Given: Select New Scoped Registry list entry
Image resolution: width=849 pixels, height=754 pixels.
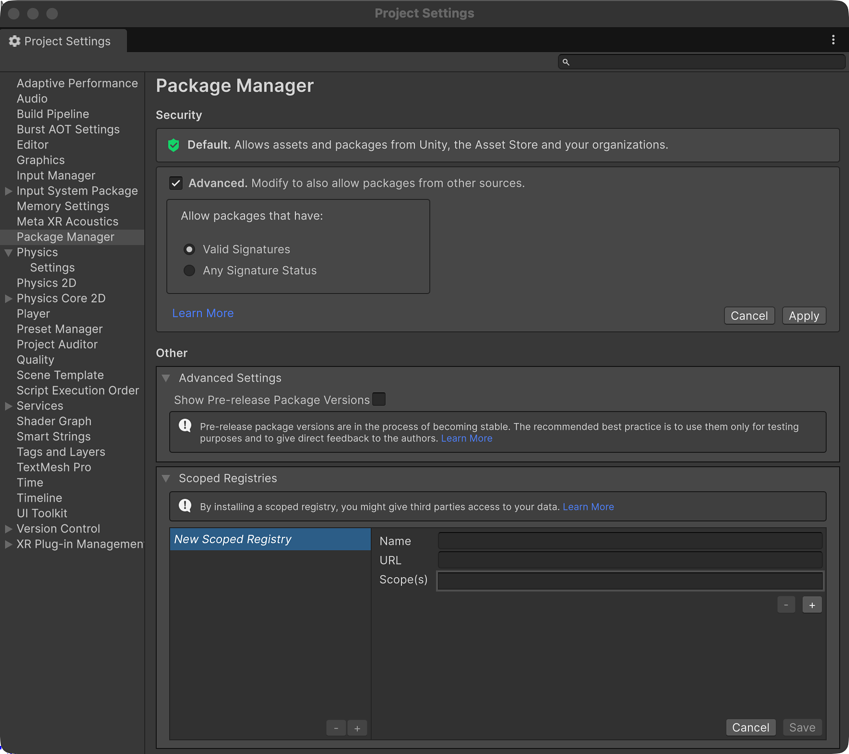Looking at the screenshot, I should click(x=270, y=539).
